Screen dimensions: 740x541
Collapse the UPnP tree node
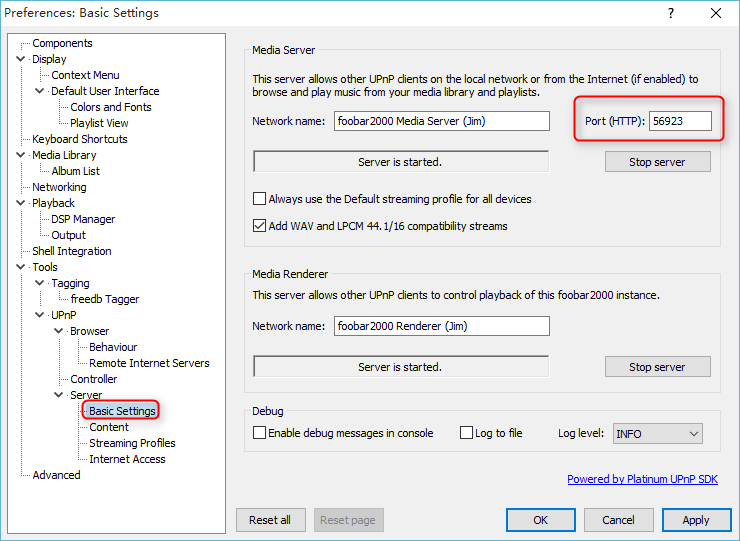tap(40, 315)
